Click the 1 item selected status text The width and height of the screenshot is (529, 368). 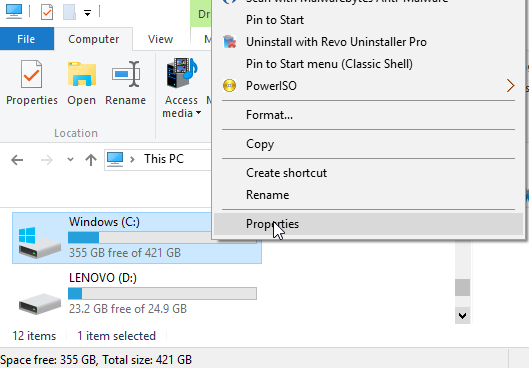(116, 336)
